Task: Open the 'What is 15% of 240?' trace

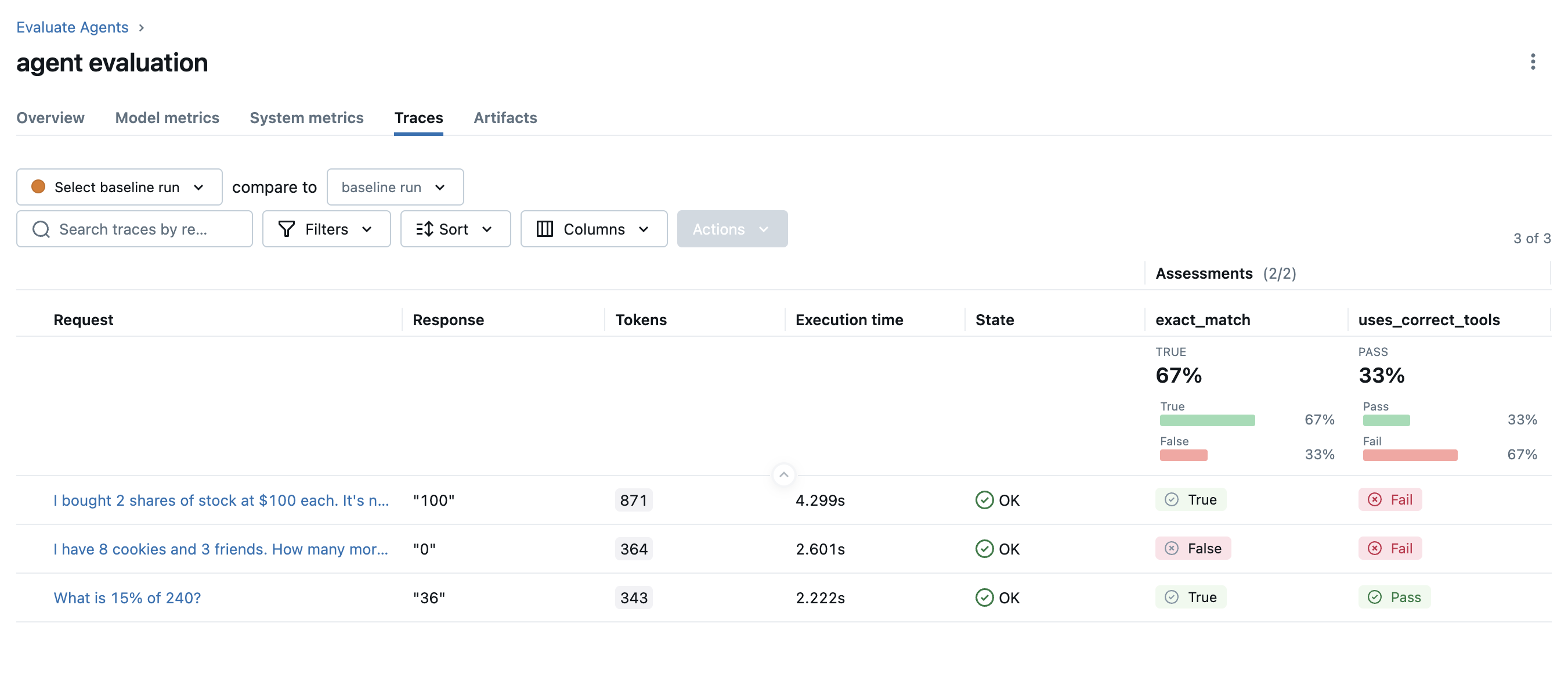Action: [127, 597]
